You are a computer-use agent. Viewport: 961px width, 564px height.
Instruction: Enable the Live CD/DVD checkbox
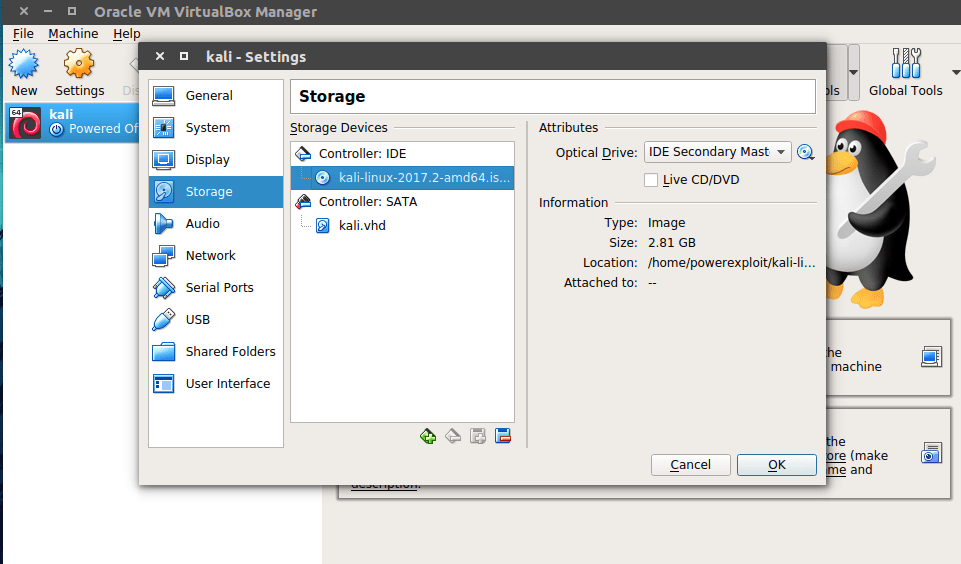(651, 180)
